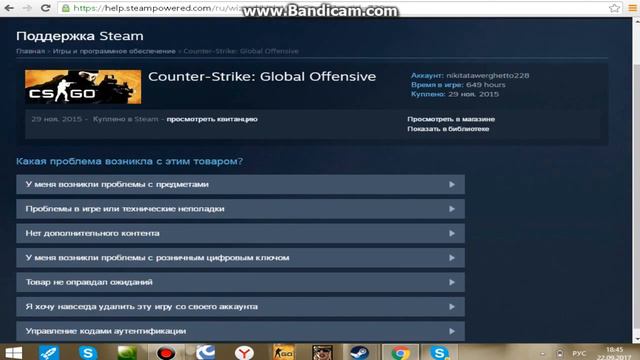This screenshot has height=360, width=640.
Task: Go to Главная breadcrumb link
Action: (31, 51)
